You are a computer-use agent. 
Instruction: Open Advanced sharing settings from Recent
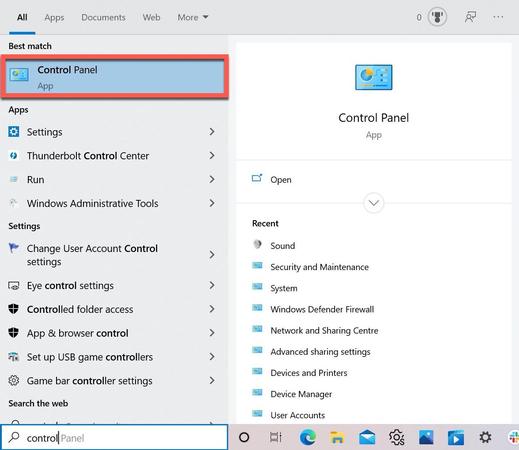point(320,352)
